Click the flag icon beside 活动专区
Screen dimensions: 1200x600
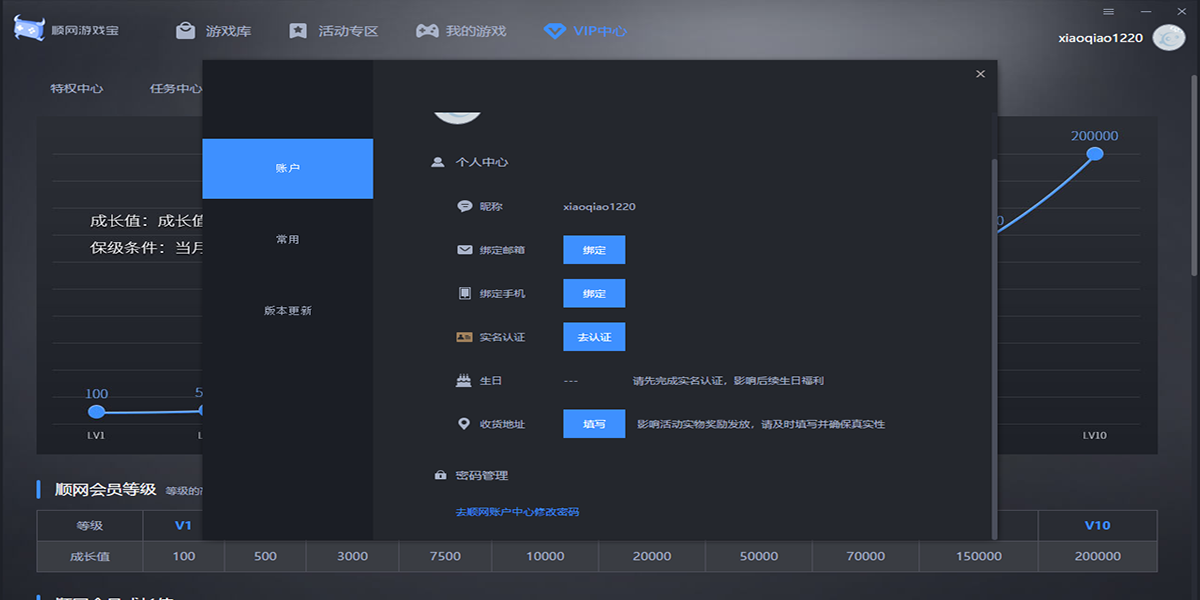(x=297, y=30)
